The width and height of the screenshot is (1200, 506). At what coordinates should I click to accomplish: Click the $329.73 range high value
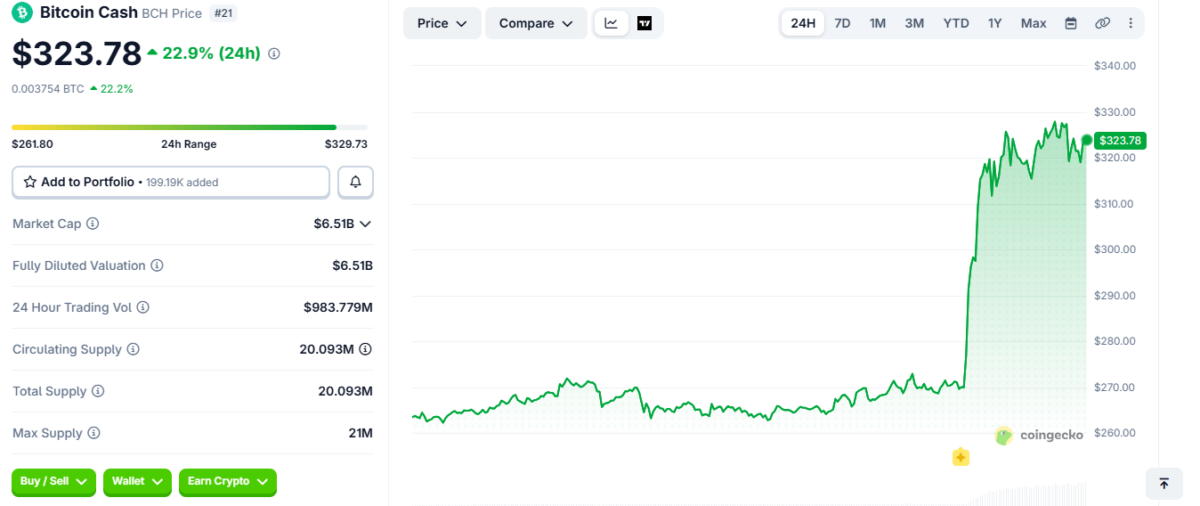[346, 144]
